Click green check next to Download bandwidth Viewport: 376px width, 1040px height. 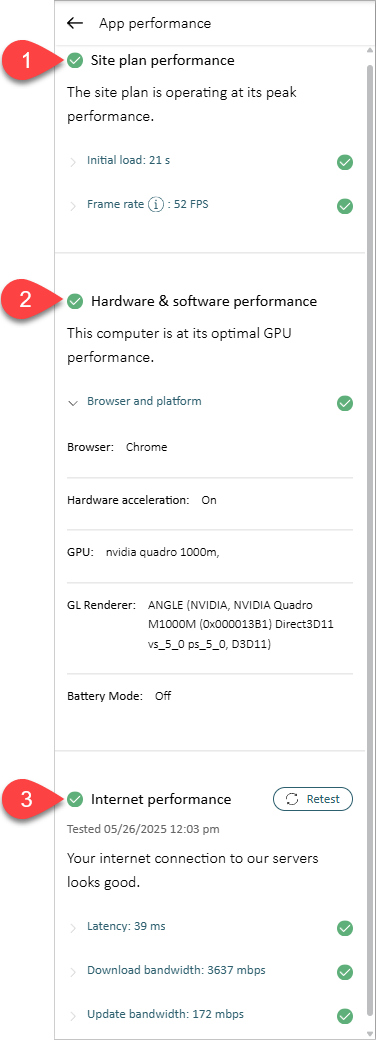(x=345, y=972)
